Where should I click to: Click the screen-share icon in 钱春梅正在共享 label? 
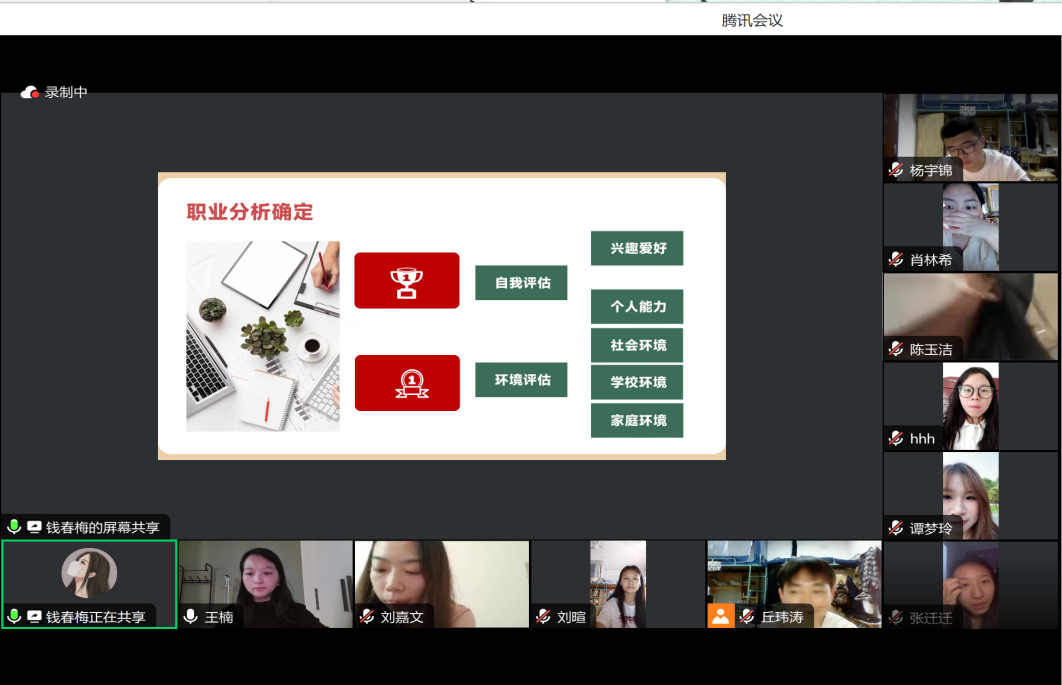(x=34, y=617)
